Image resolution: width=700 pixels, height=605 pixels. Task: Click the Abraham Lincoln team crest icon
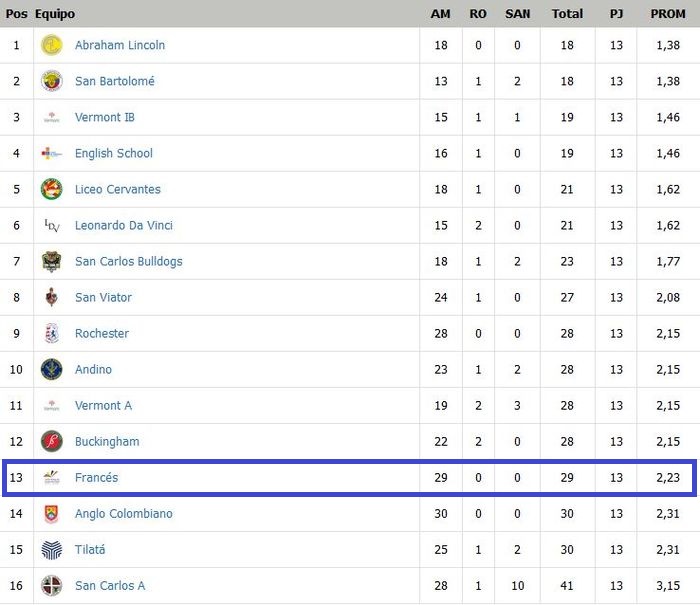(52, 45)
